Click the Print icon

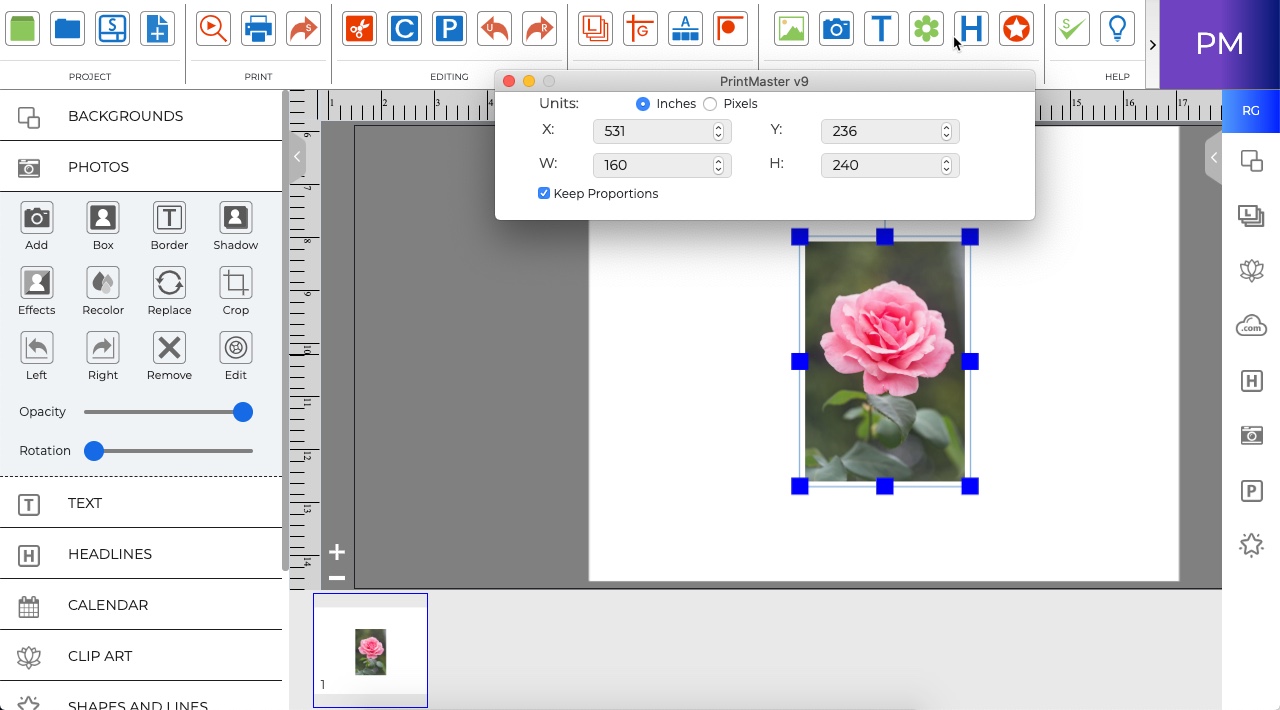[258, 28]
